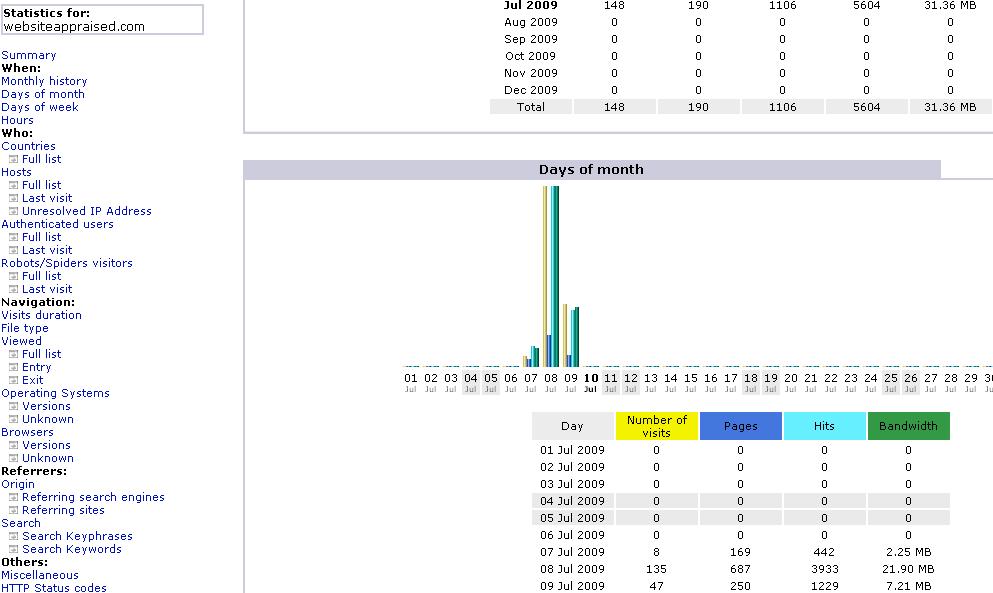
Task: Click icon beside Search Keywords
Action: click(13, 549)
